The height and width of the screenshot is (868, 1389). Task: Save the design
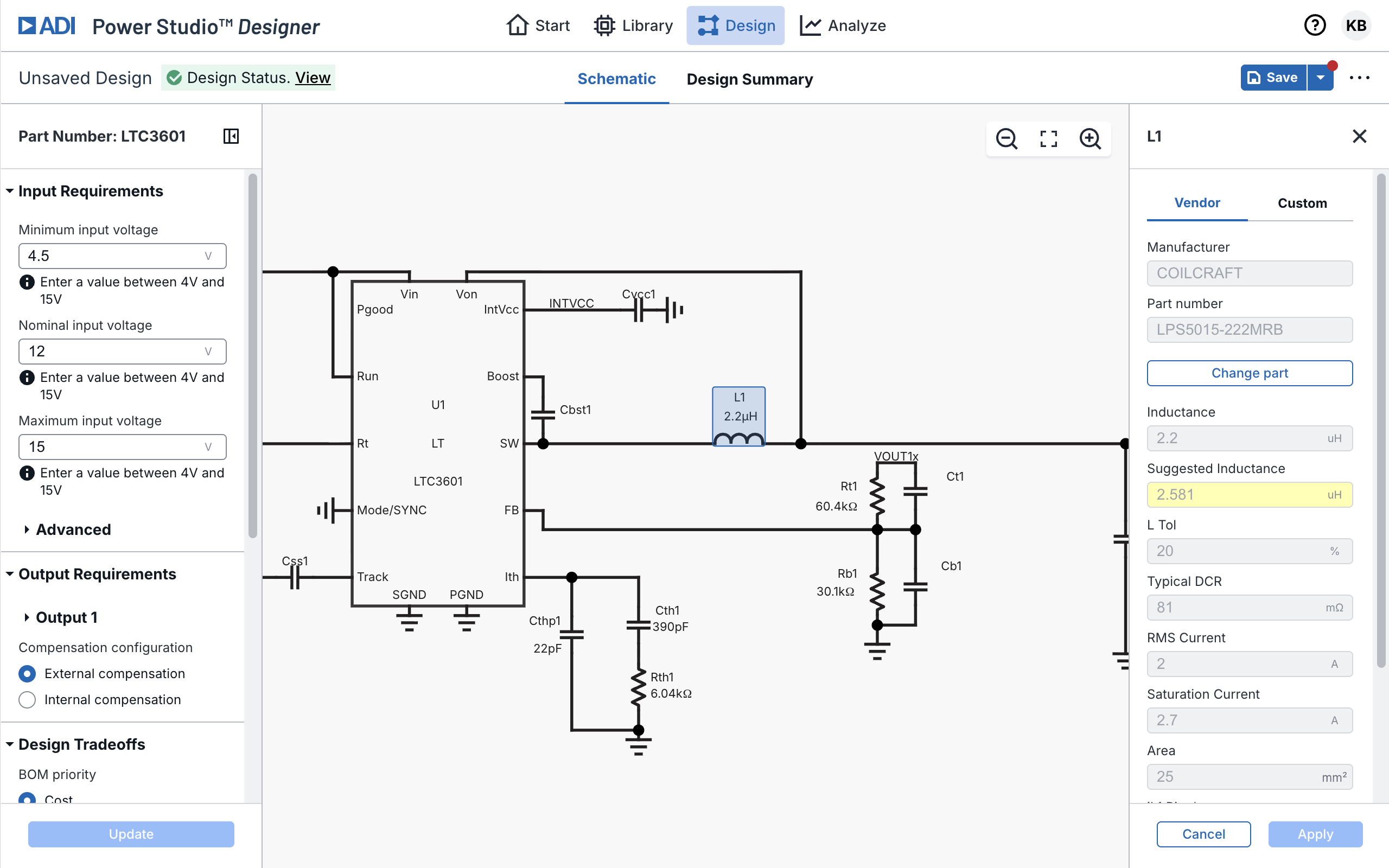coord(1273,78)
